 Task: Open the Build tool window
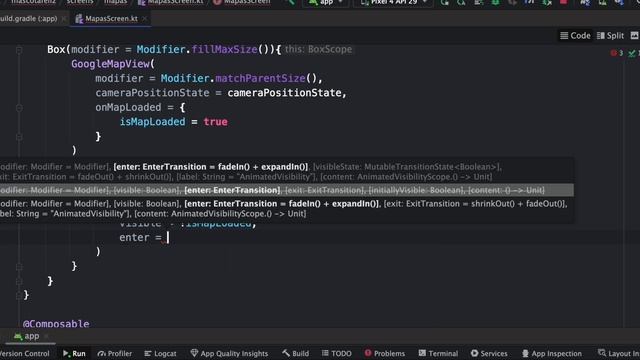coord(296,353)
